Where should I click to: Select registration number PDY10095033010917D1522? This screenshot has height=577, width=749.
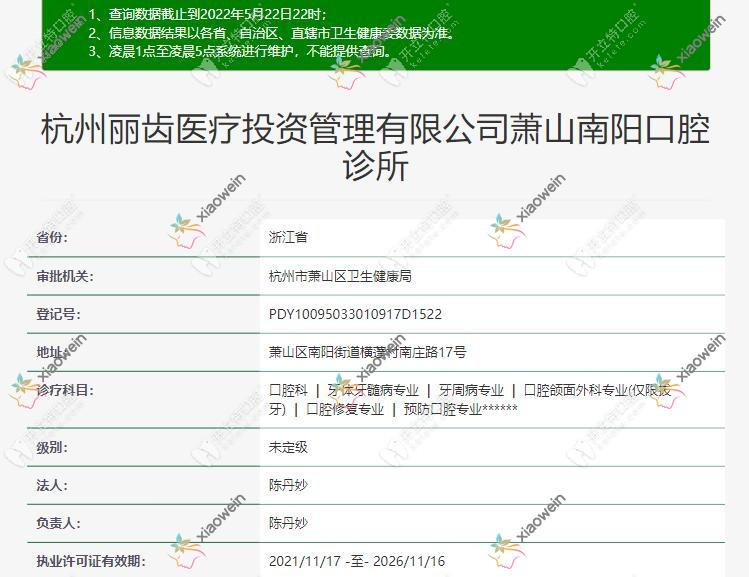coord(355,314)
